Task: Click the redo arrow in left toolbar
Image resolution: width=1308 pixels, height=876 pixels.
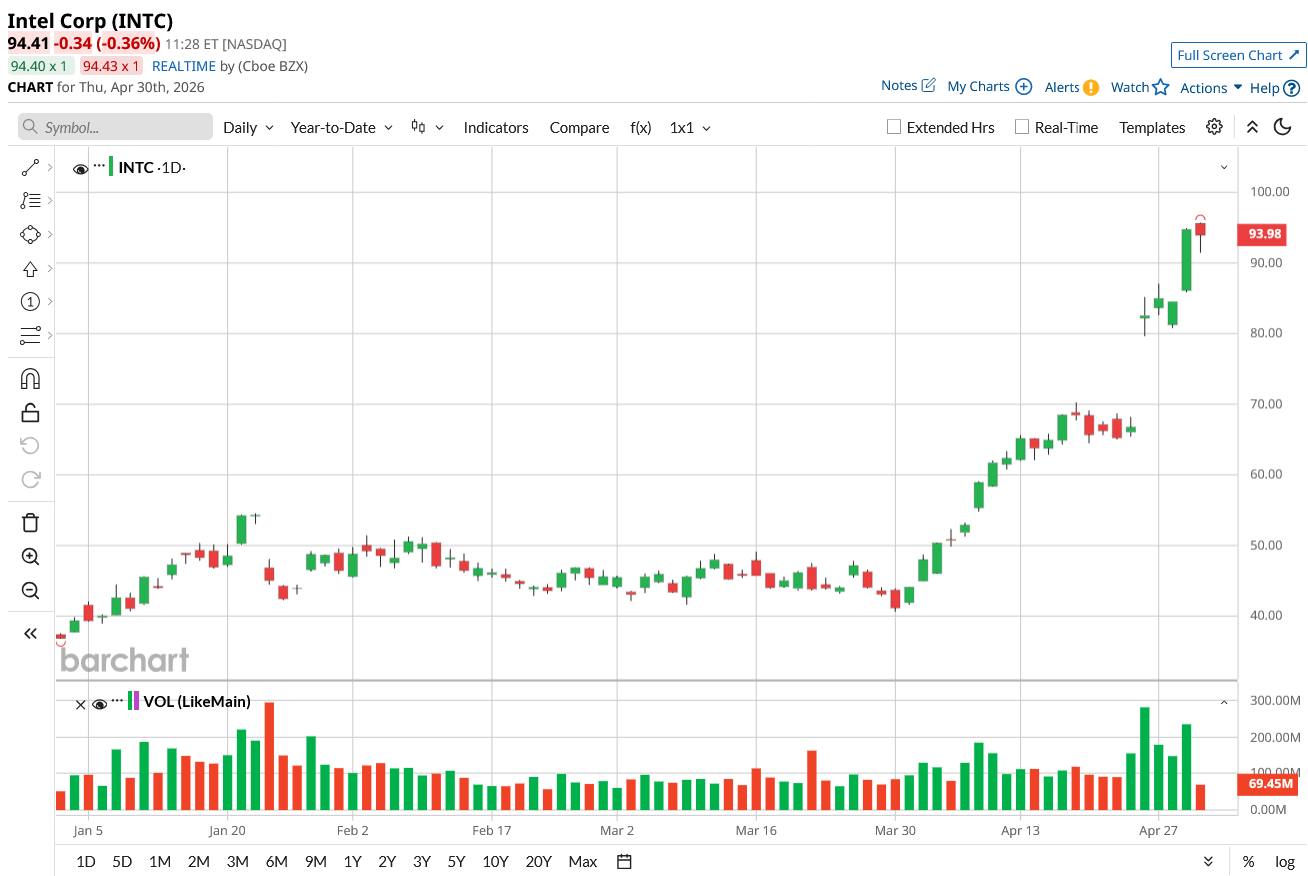Action: tap(30, 479)
